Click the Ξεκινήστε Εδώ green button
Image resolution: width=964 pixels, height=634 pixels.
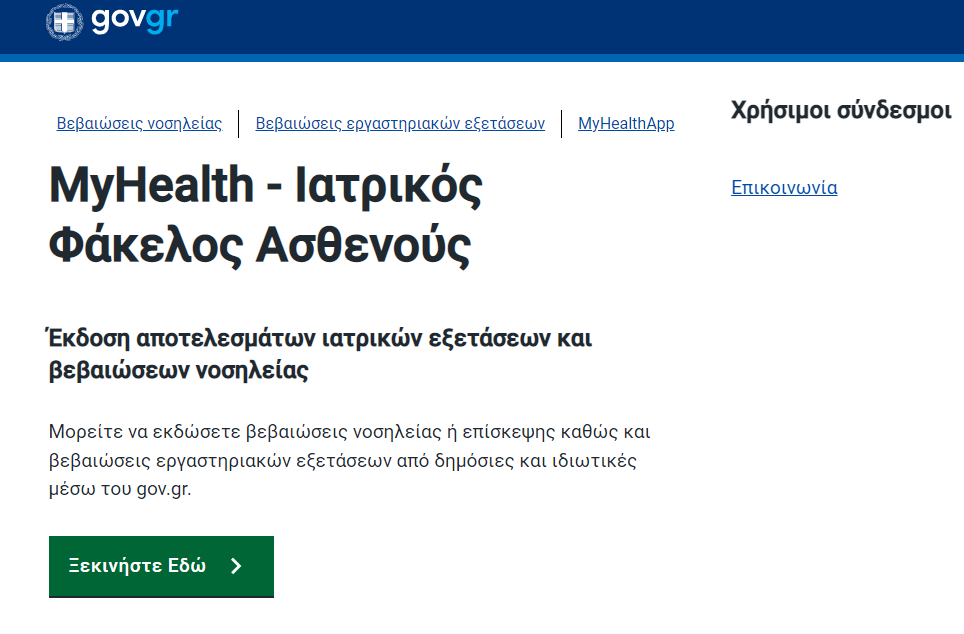(161, 566)
